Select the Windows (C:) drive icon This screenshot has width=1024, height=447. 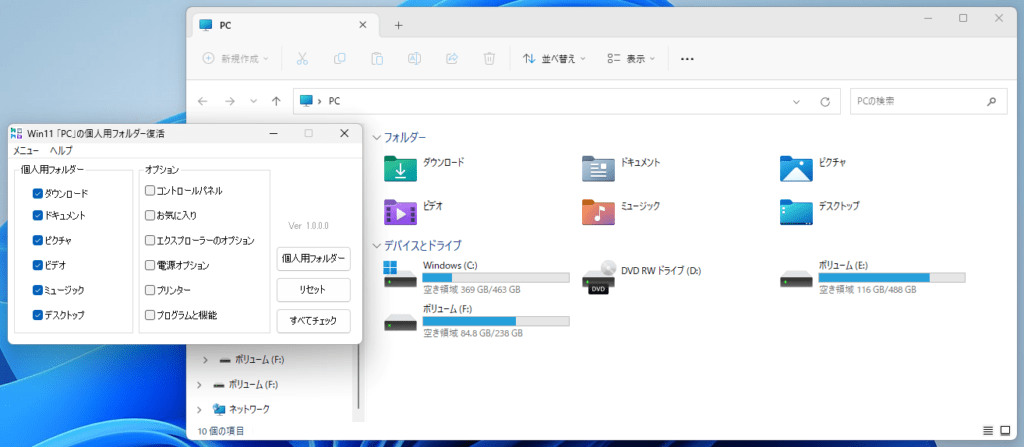pos(400,275)
